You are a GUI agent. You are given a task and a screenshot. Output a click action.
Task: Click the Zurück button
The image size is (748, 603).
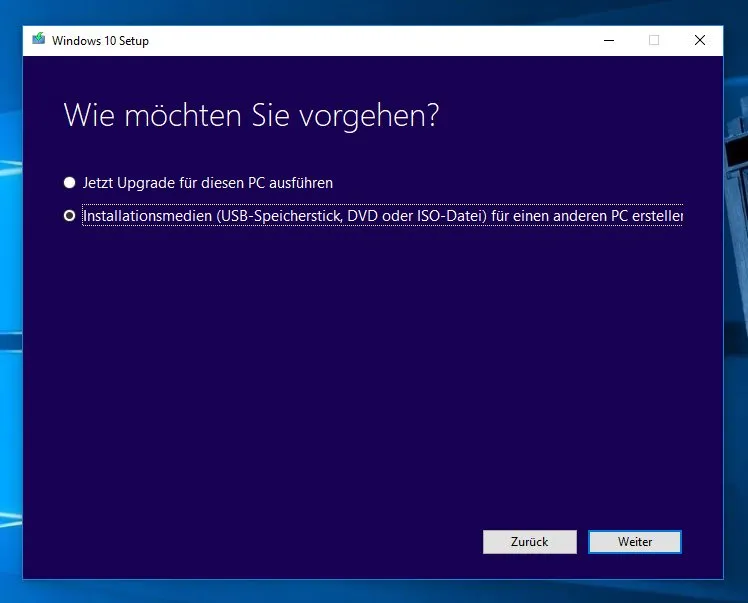[x=530, y=542]
